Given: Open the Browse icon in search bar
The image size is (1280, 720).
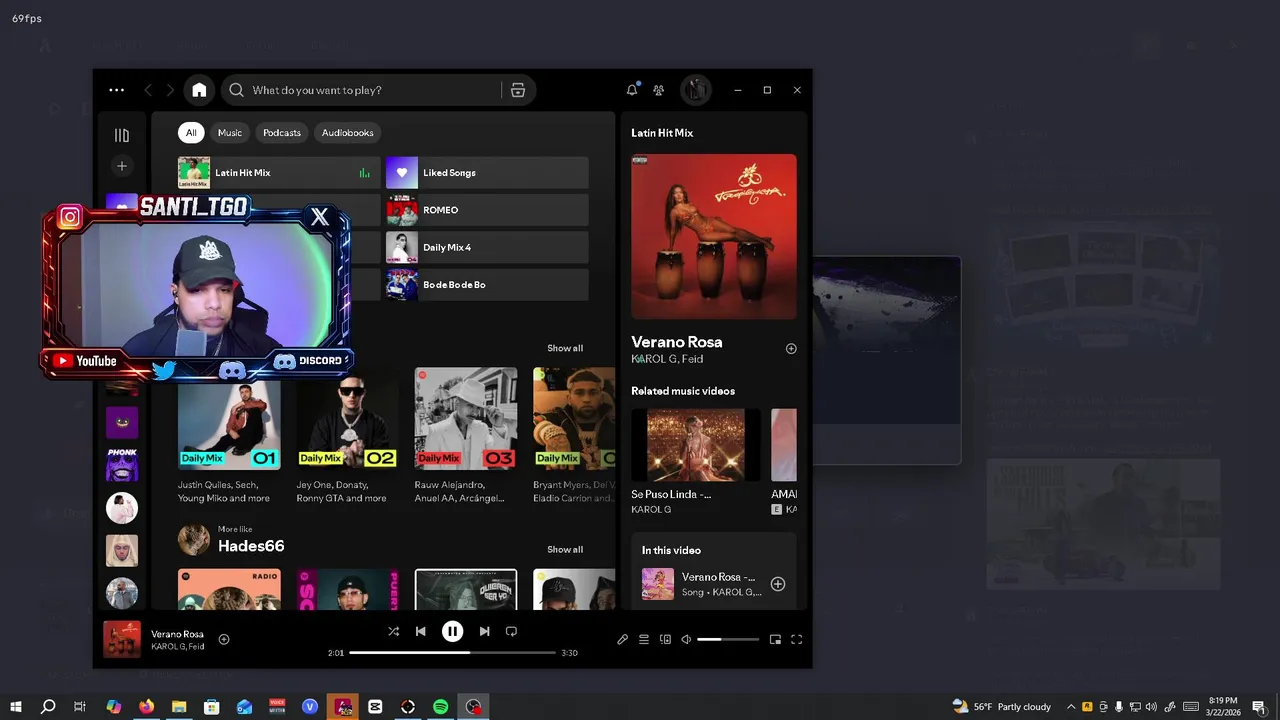Looking at the screenshot, I should (x=518, y=90).
